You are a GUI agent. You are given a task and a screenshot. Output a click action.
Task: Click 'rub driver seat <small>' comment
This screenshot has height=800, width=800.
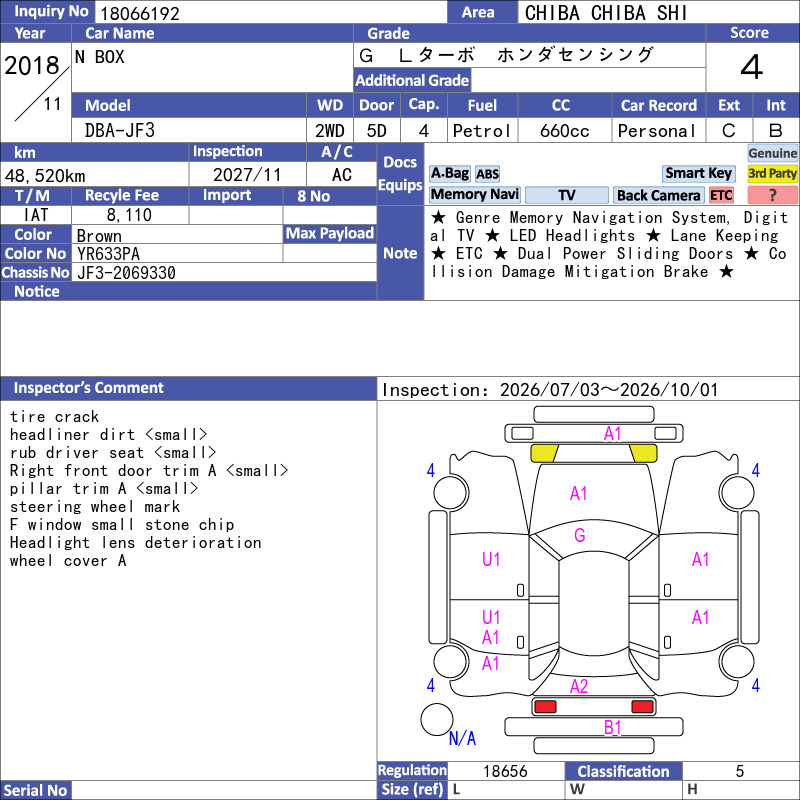point(113,453)
